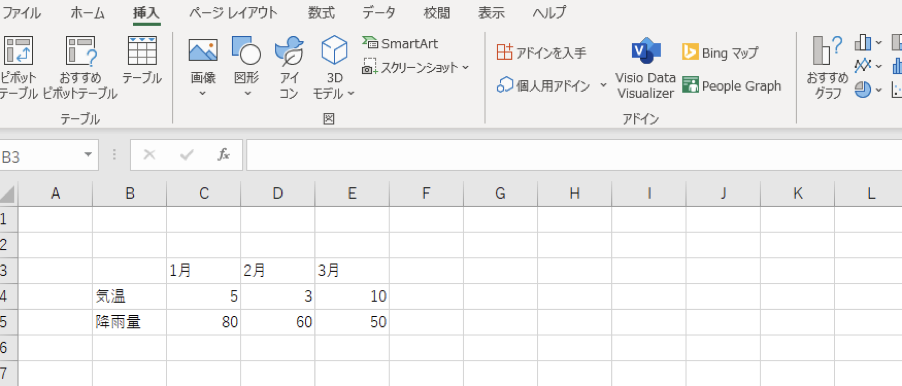Screen dimensions: 902x386
Task: Click the formula bar input field
Action: pos(574,155)
